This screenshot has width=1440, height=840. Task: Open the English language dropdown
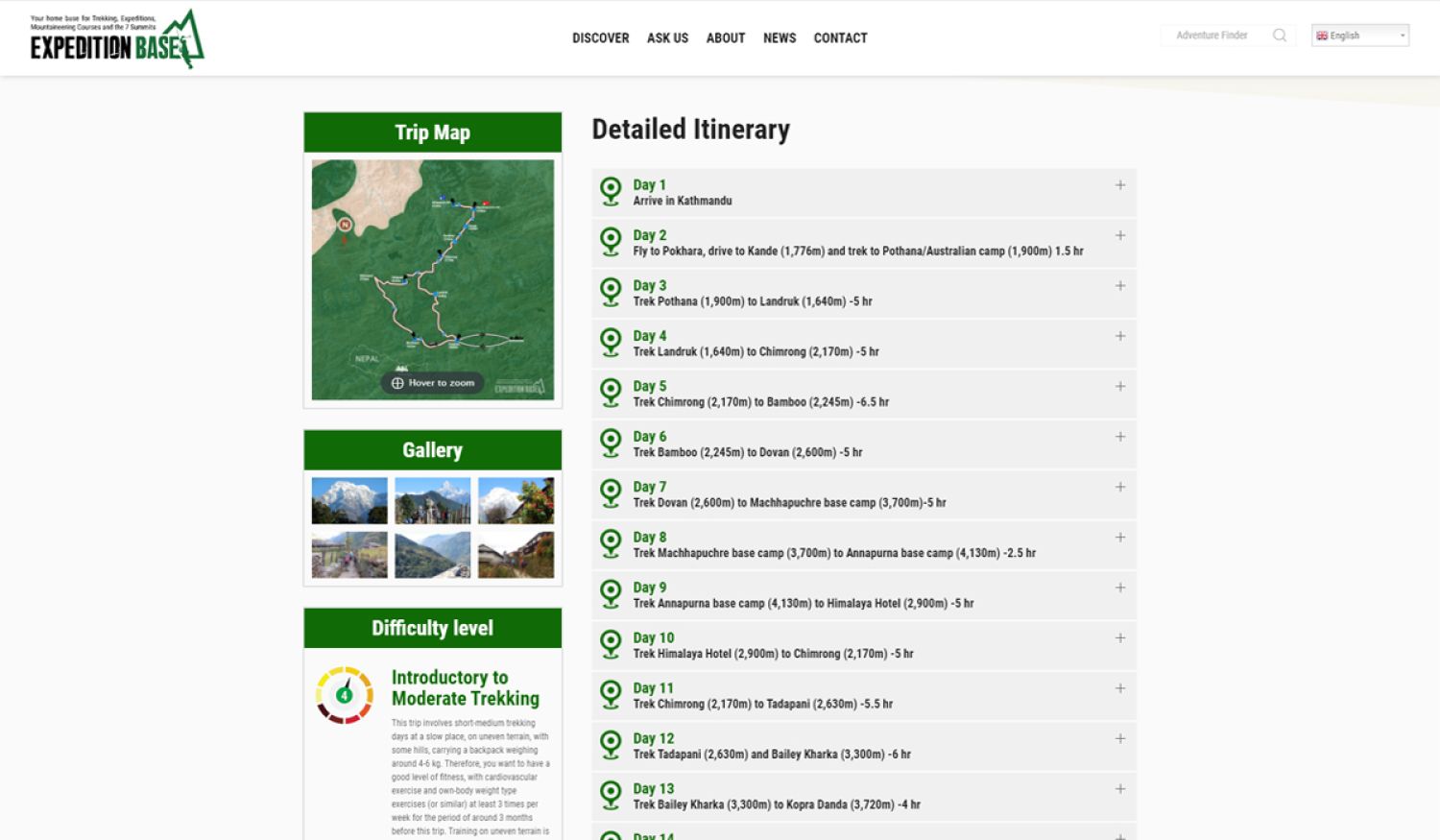(x=1359, y=36)
